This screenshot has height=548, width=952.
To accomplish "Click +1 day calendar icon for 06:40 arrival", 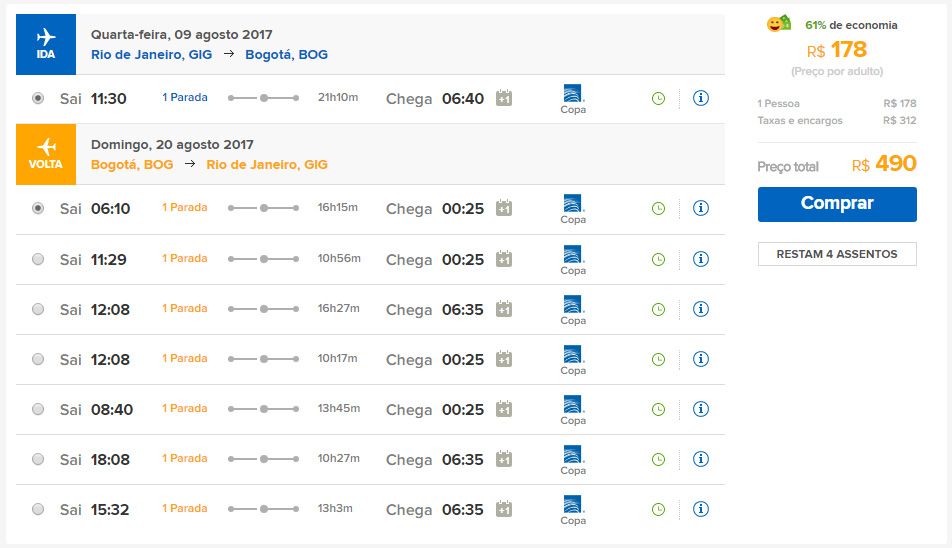I will (504, 98).
